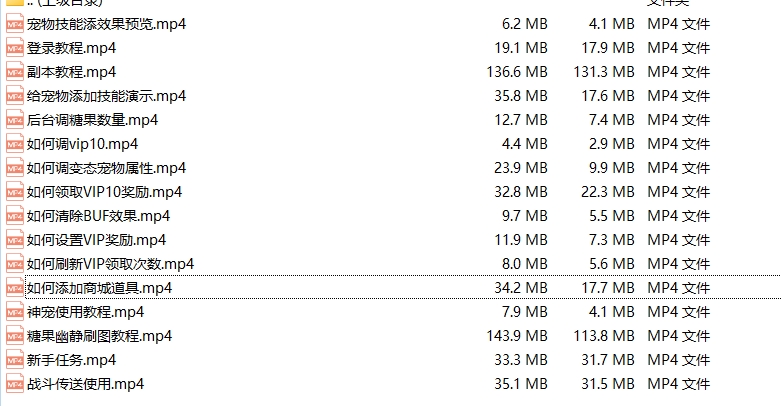Select the MP4 icon for 如何清除BUF效果.mp4
The image size is (781, 406).
pyautogui.click(x=14, y=216)
